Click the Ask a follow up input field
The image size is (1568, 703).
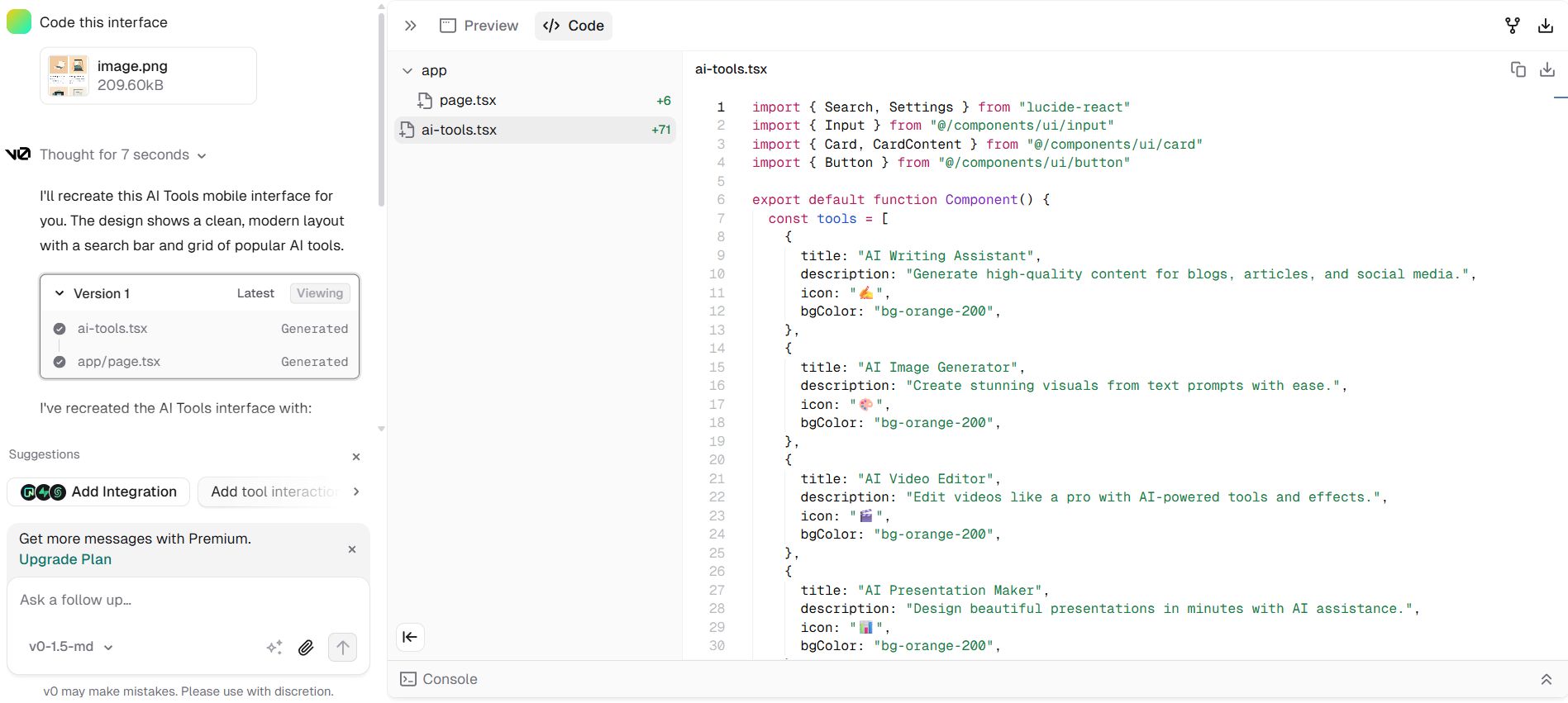coord(188,600)
